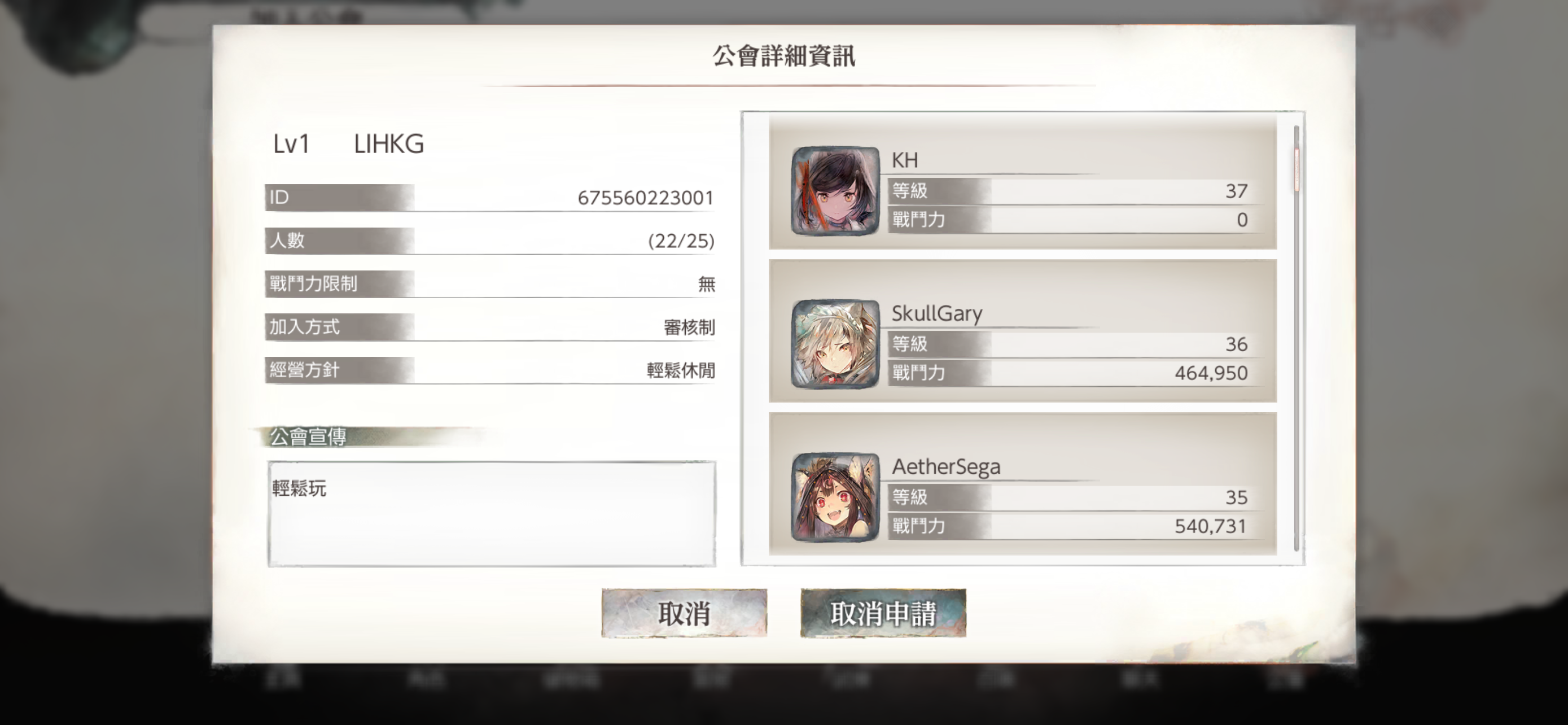Click the 戰鬥力限制 power limit row

pos(490,283)
